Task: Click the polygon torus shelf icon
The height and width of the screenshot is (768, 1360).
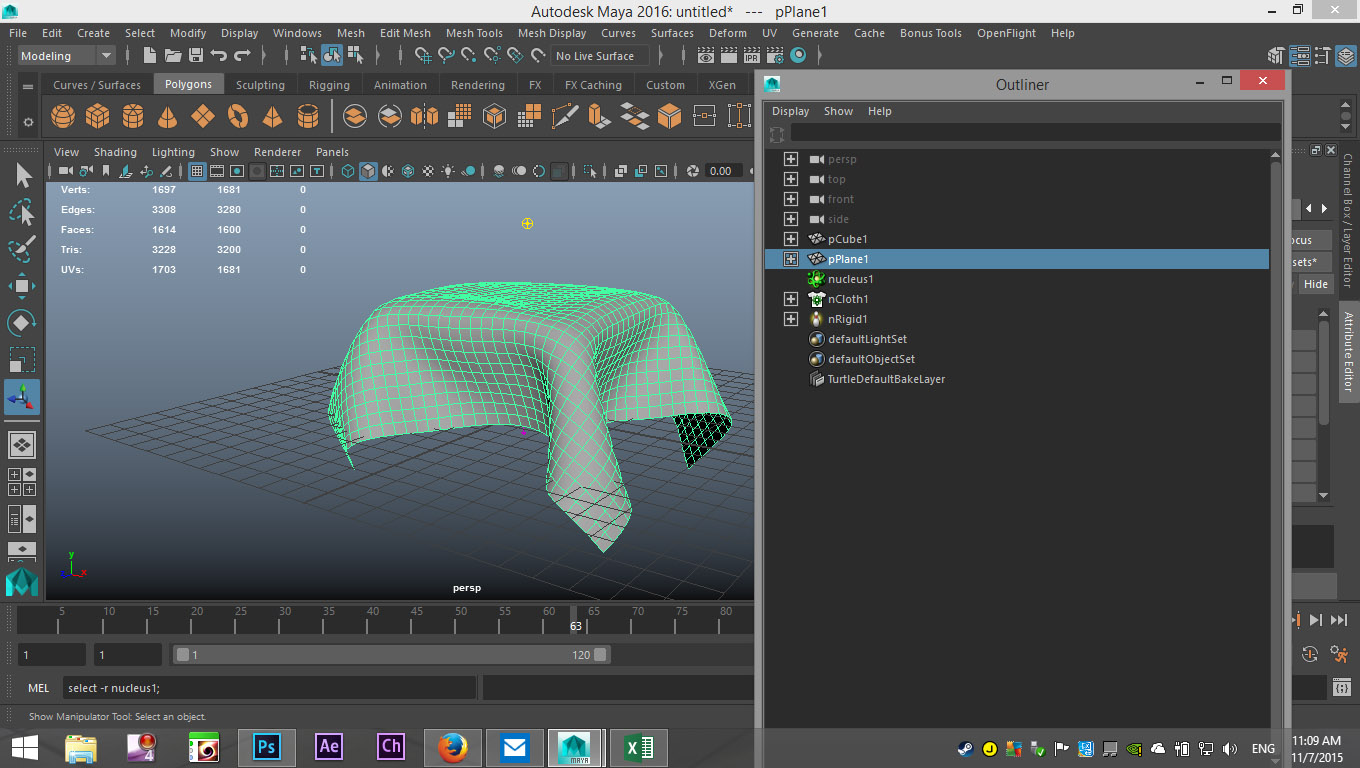Action: [x=238, y=117]
